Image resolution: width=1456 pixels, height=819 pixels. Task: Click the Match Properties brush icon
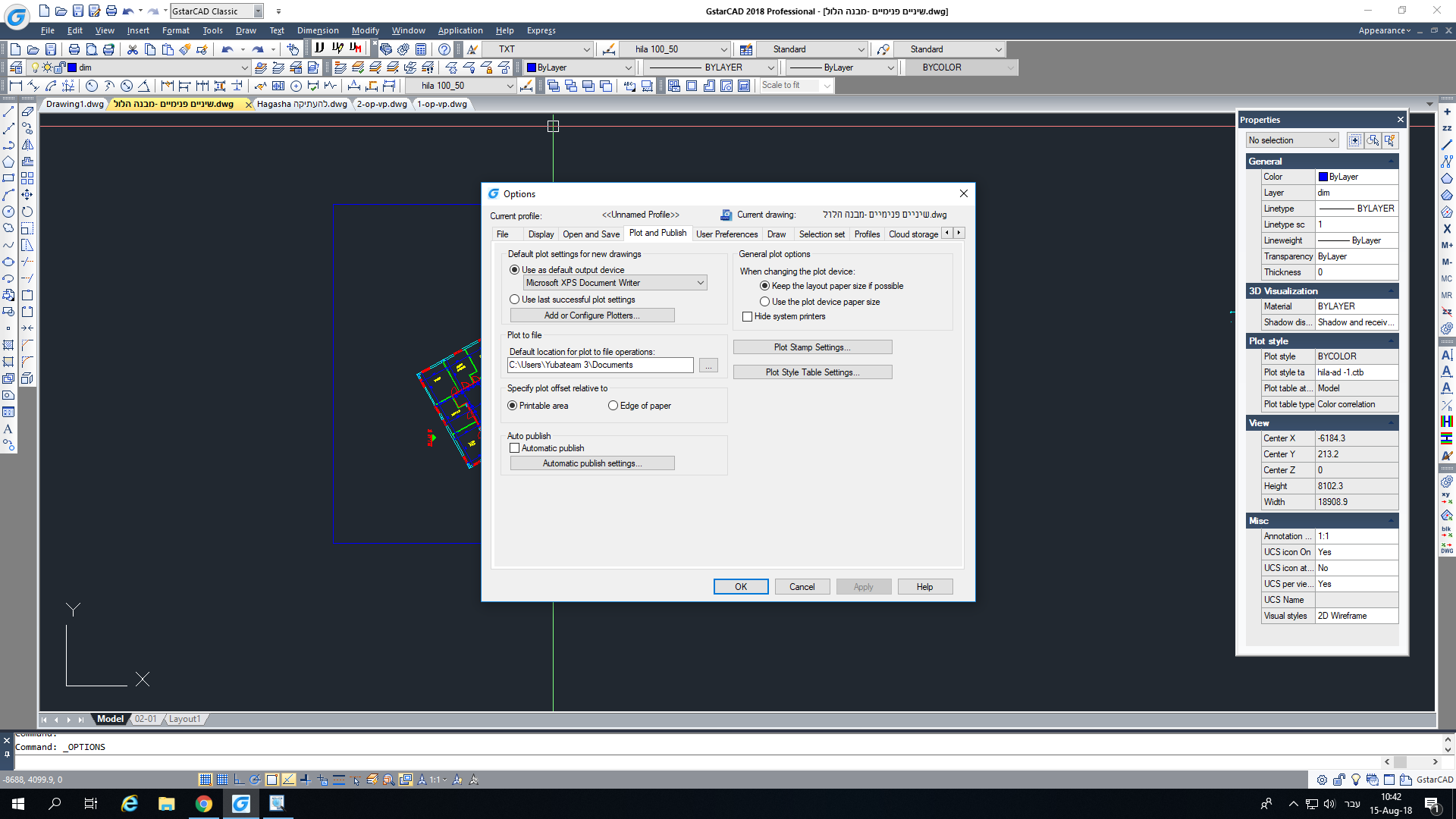click(185, 49)
